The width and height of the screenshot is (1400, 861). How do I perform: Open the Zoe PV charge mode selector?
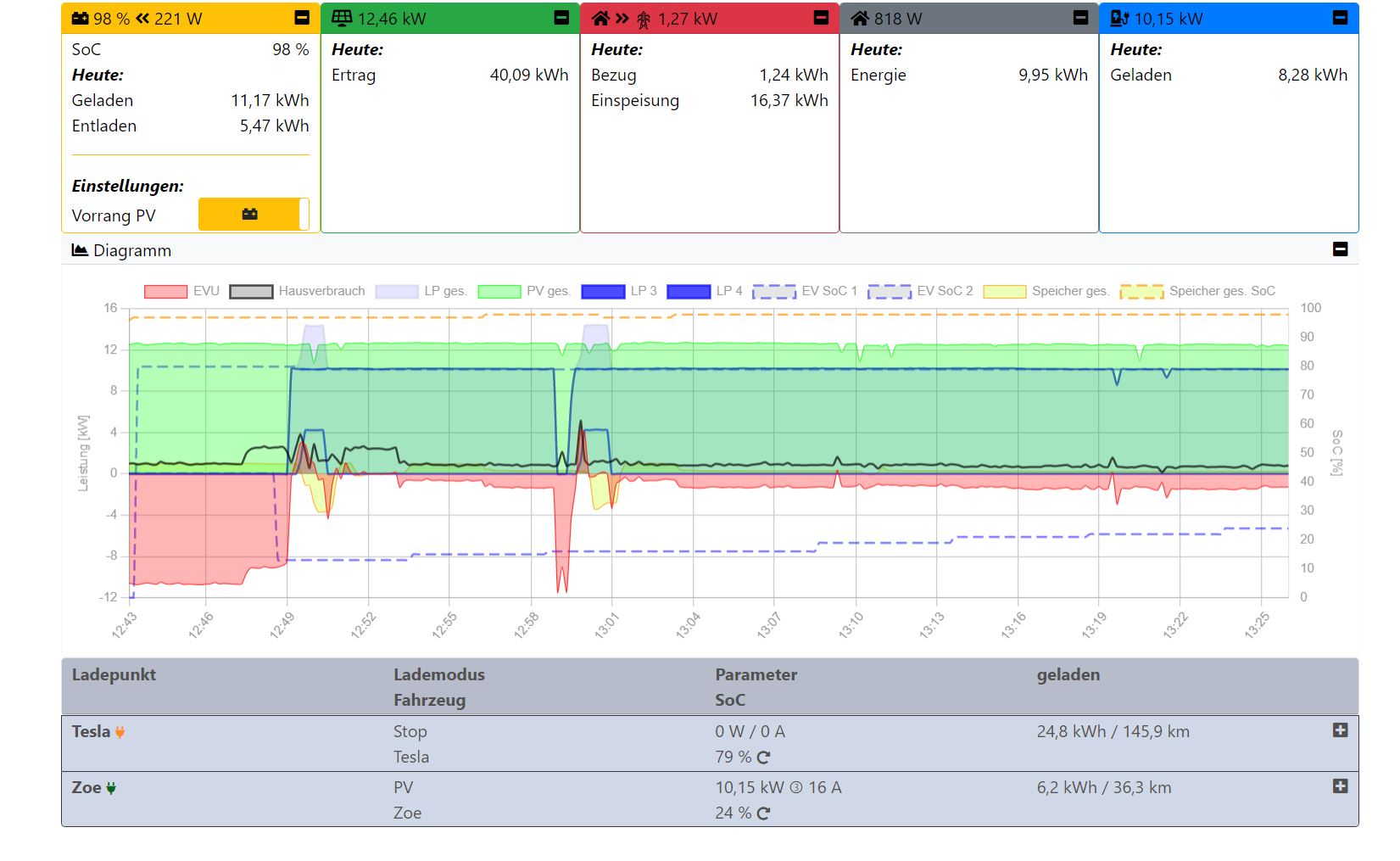click(404, 787)
